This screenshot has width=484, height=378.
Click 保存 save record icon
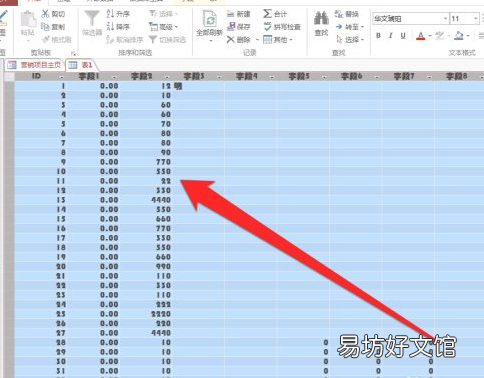(231, 26)
